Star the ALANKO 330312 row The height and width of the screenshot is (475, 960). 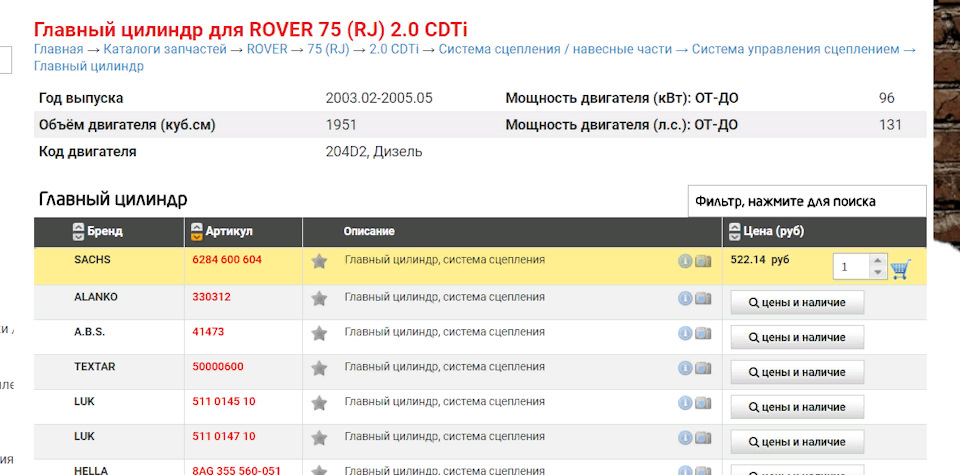pos(319,299)
